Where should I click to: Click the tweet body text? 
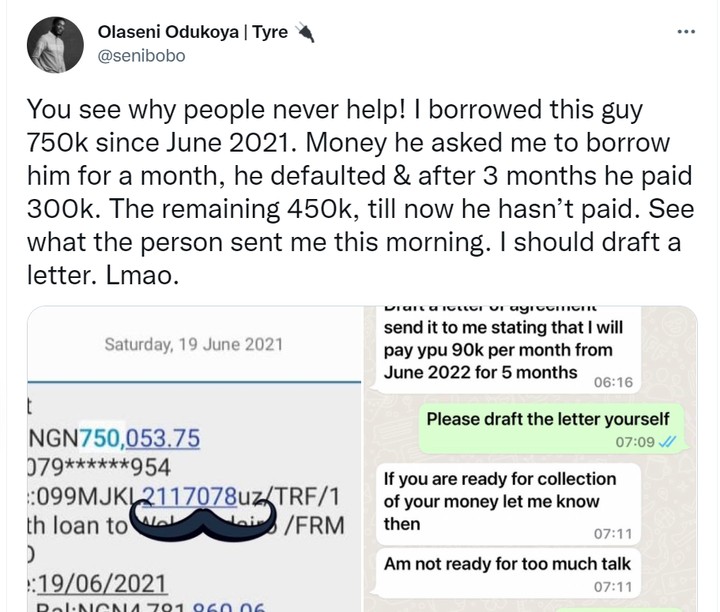tap(360, 192)
